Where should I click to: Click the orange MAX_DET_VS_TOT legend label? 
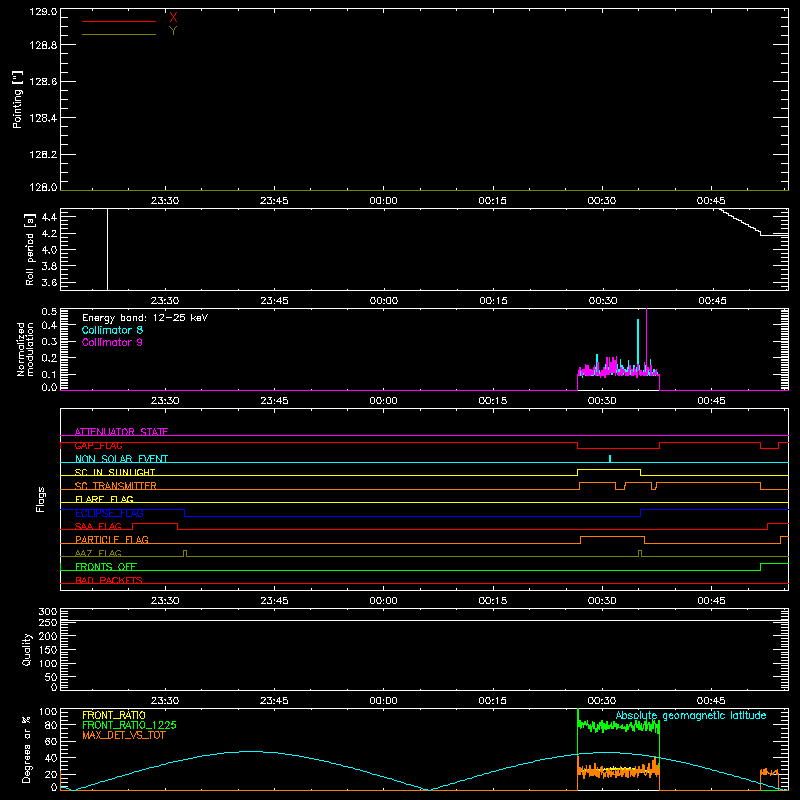pos(123,735)
